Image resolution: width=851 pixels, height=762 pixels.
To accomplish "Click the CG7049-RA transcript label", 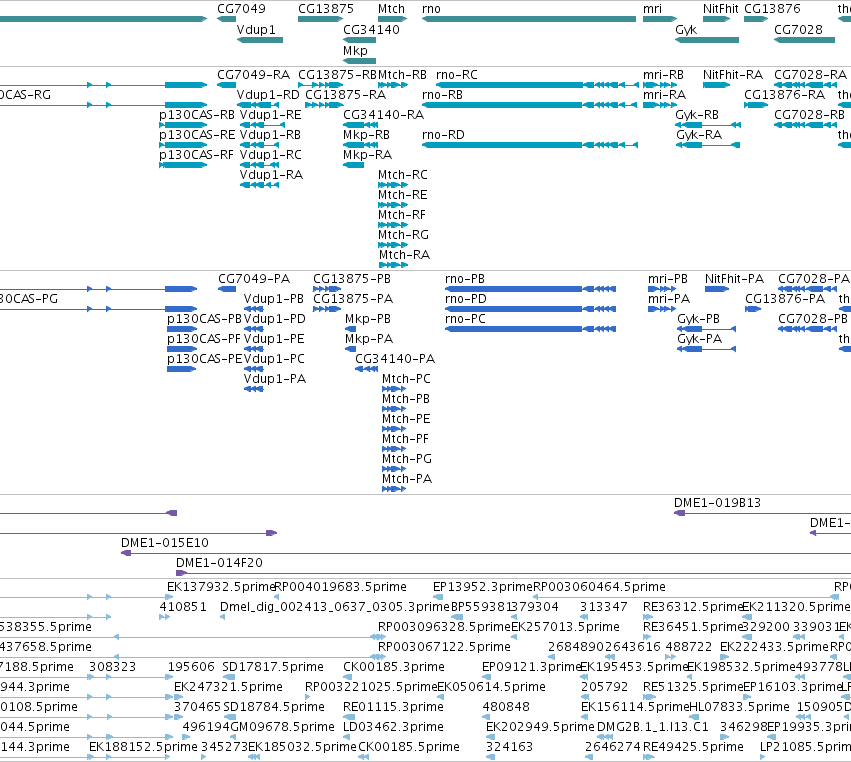I will point(253,74).
